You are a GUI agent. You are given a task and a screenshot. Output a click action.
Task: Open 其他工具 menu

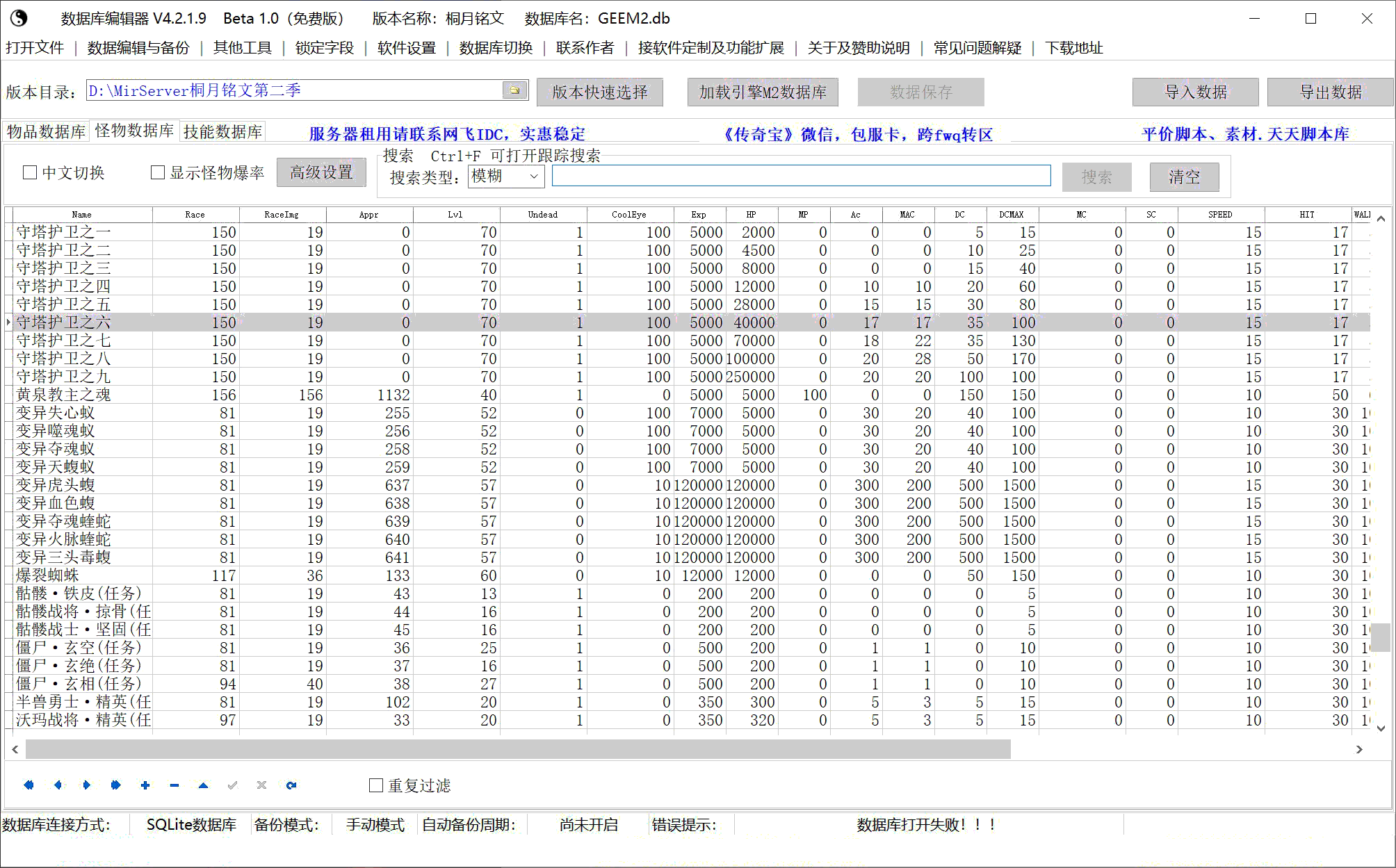tap(243, 48)
